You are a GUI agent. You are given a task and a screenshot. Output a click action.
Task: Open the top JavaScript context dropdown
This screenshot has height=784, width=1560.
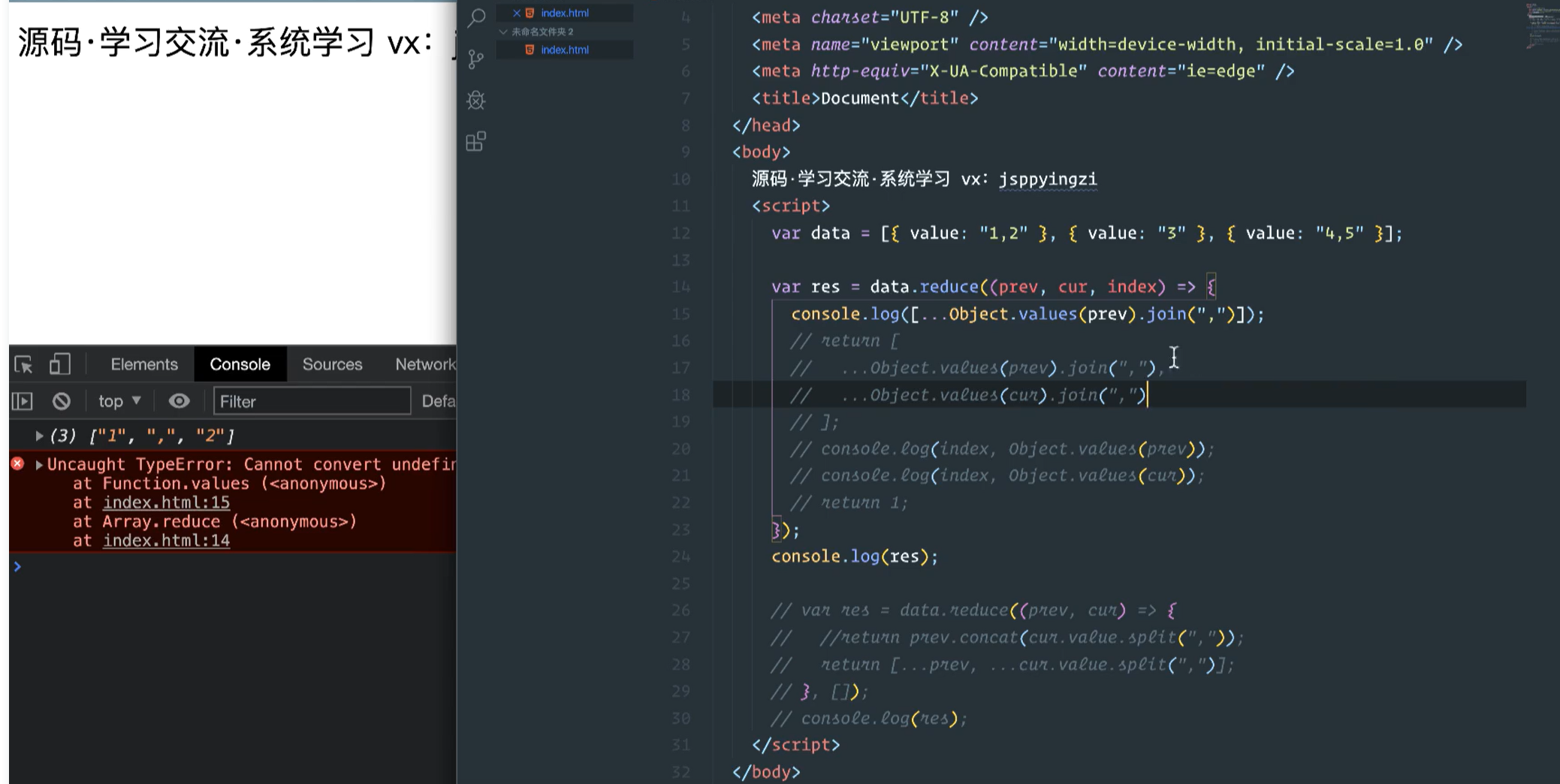coord(119,401)
